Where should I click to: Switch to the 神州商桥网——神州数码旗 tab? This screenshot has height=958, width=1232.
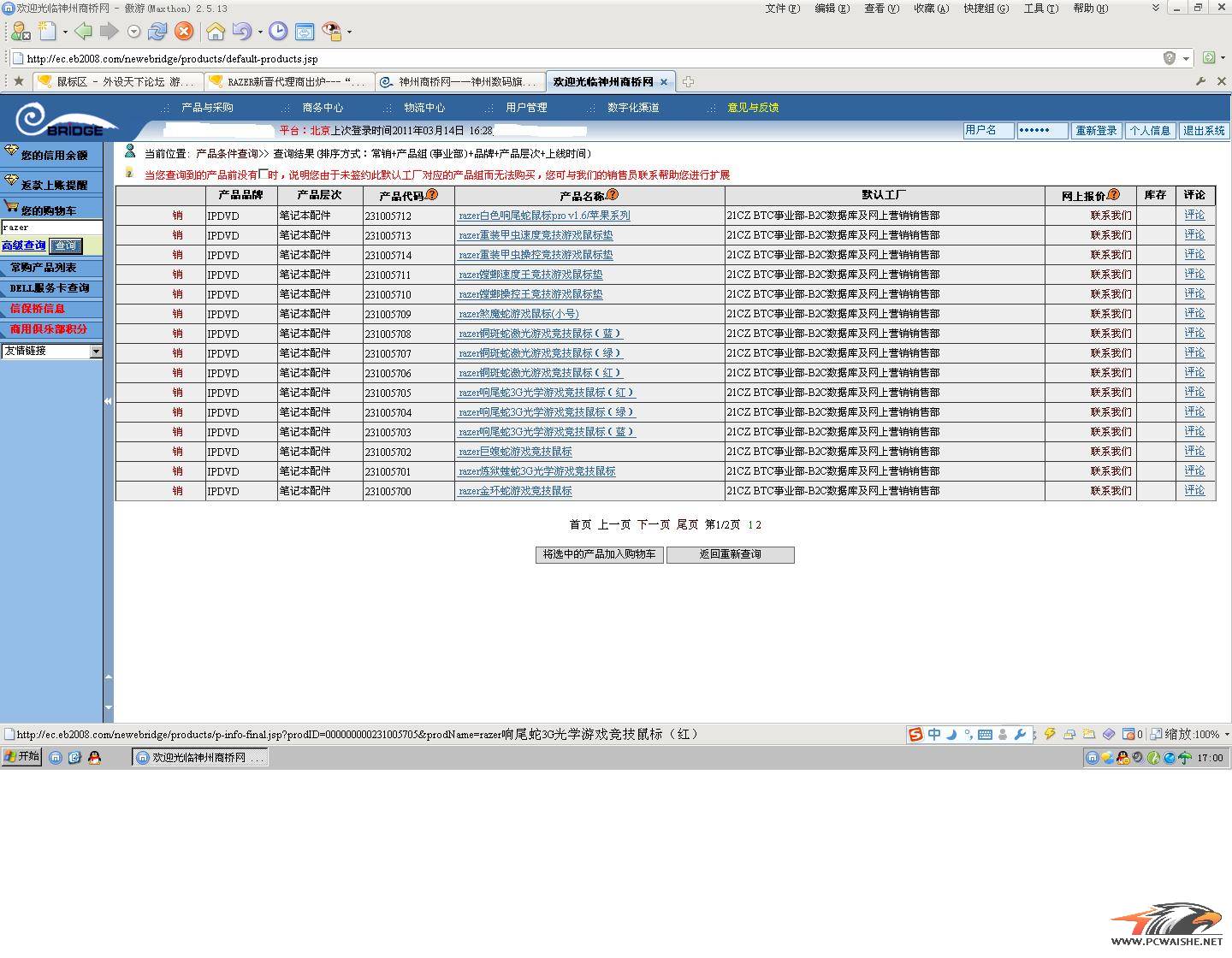click(x=460, y=82)
